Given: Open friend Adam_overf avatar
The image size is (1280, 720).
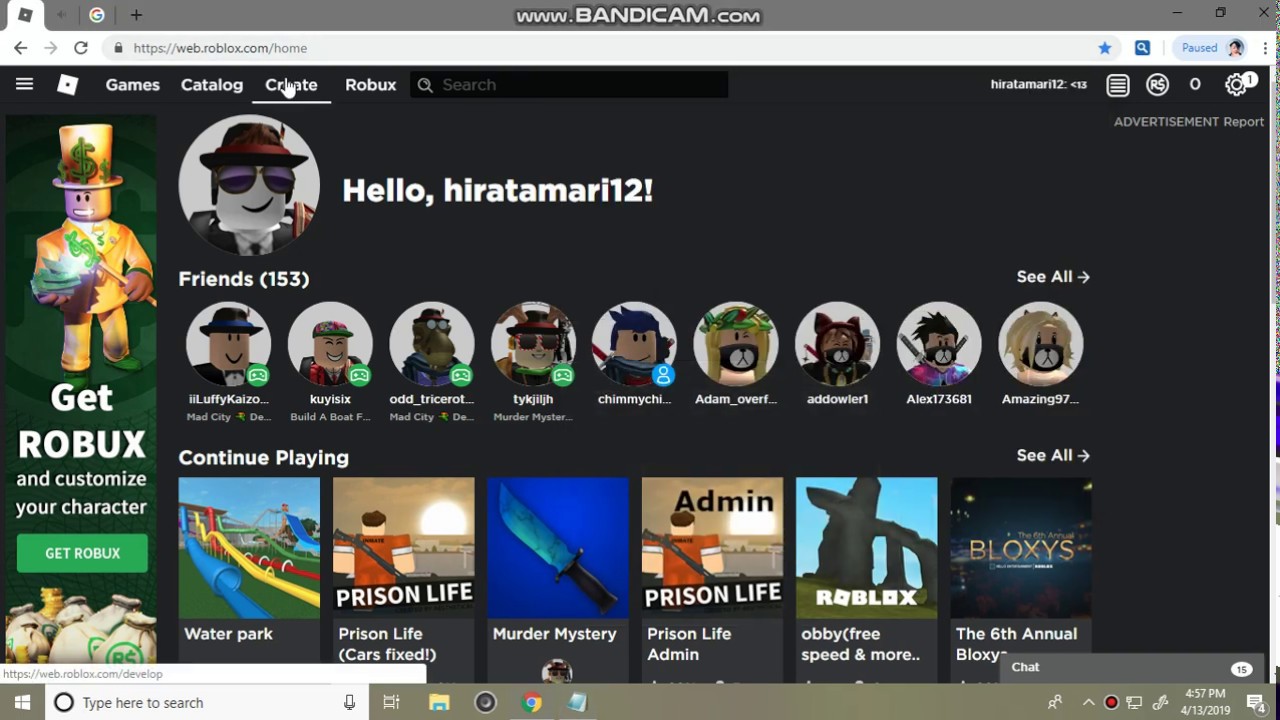Looking at the screenshot, I should pos(736,344).
